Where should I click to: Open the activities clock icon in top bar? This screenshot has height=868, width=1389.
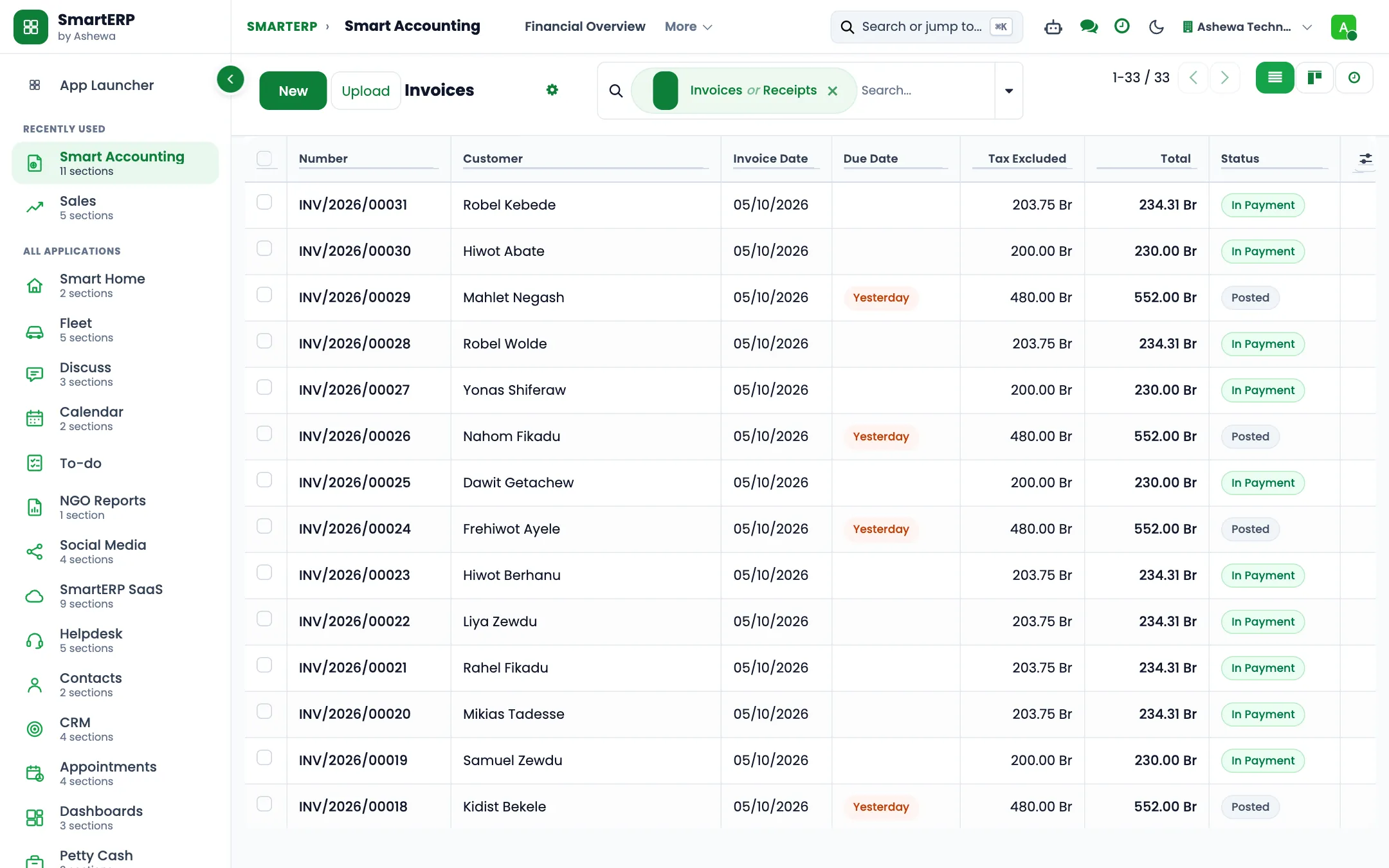point(1122,26)
